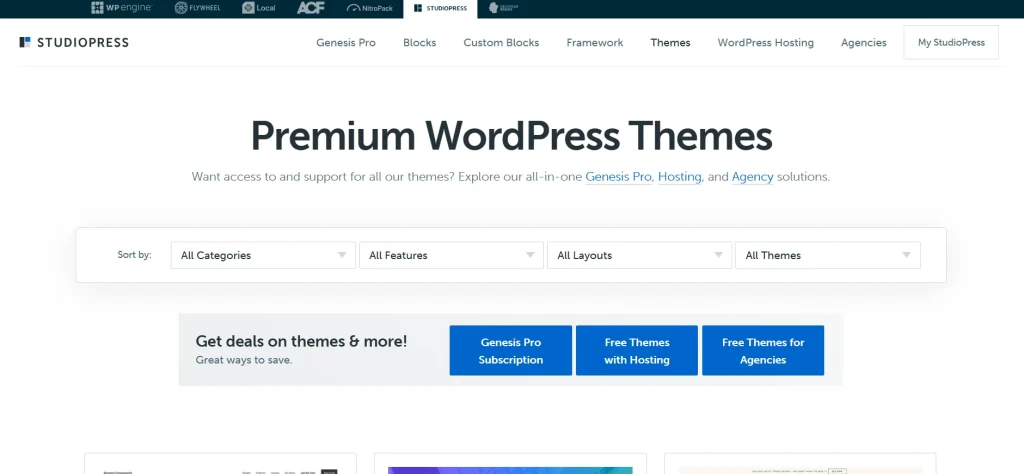
Task: Click the StudioPress site logo in header
Action: tap(74, 43)
